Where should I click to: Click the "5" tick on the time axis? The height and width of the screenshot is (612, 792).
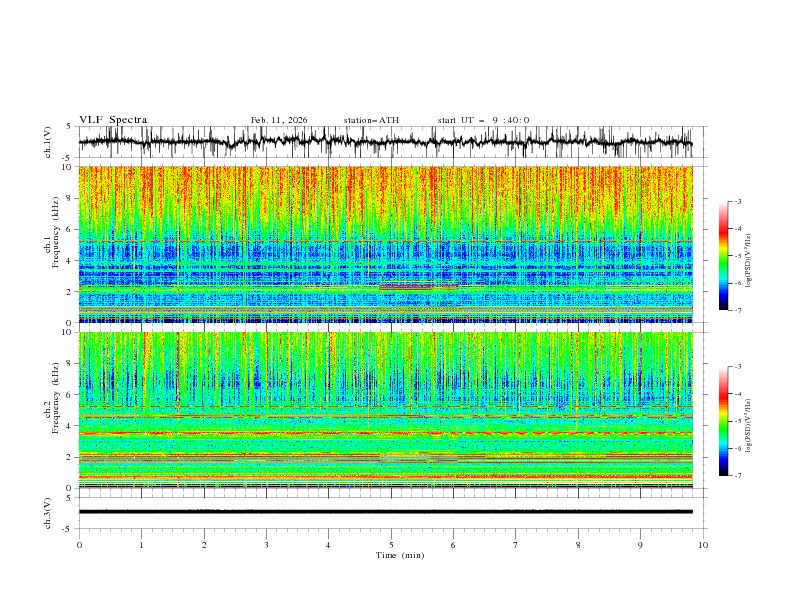click(391, 545)
